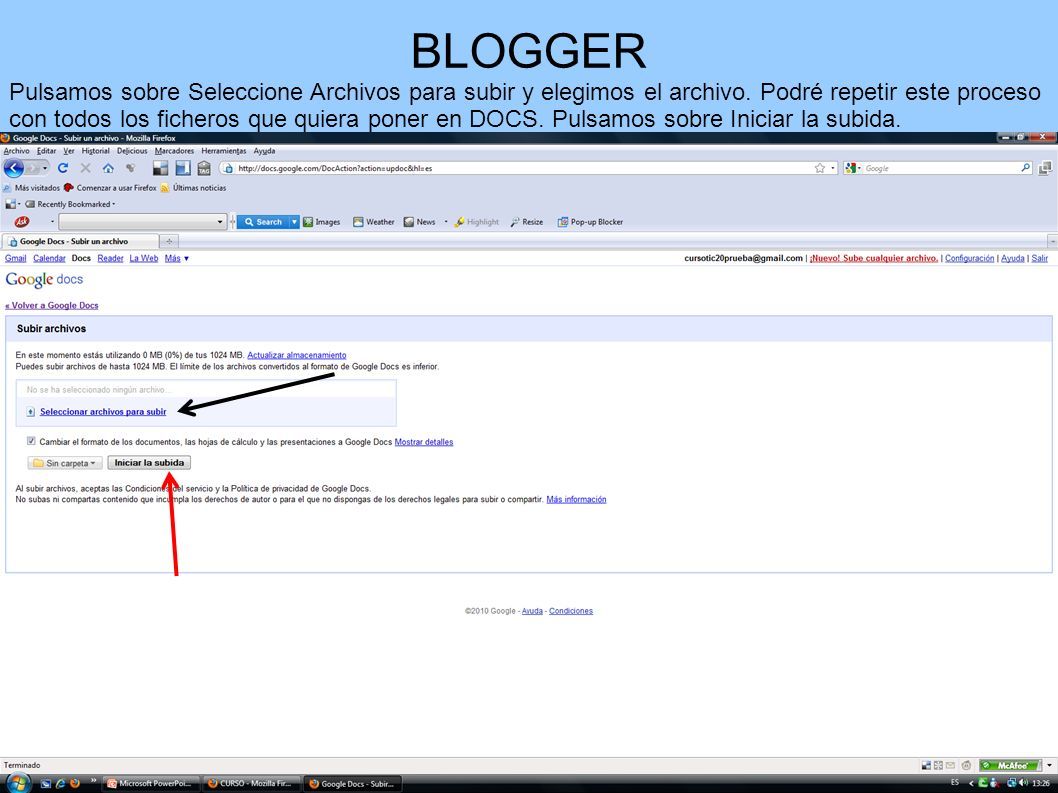Open the Más visitados bookmark
1058x793 pixels.
(32, 188)
